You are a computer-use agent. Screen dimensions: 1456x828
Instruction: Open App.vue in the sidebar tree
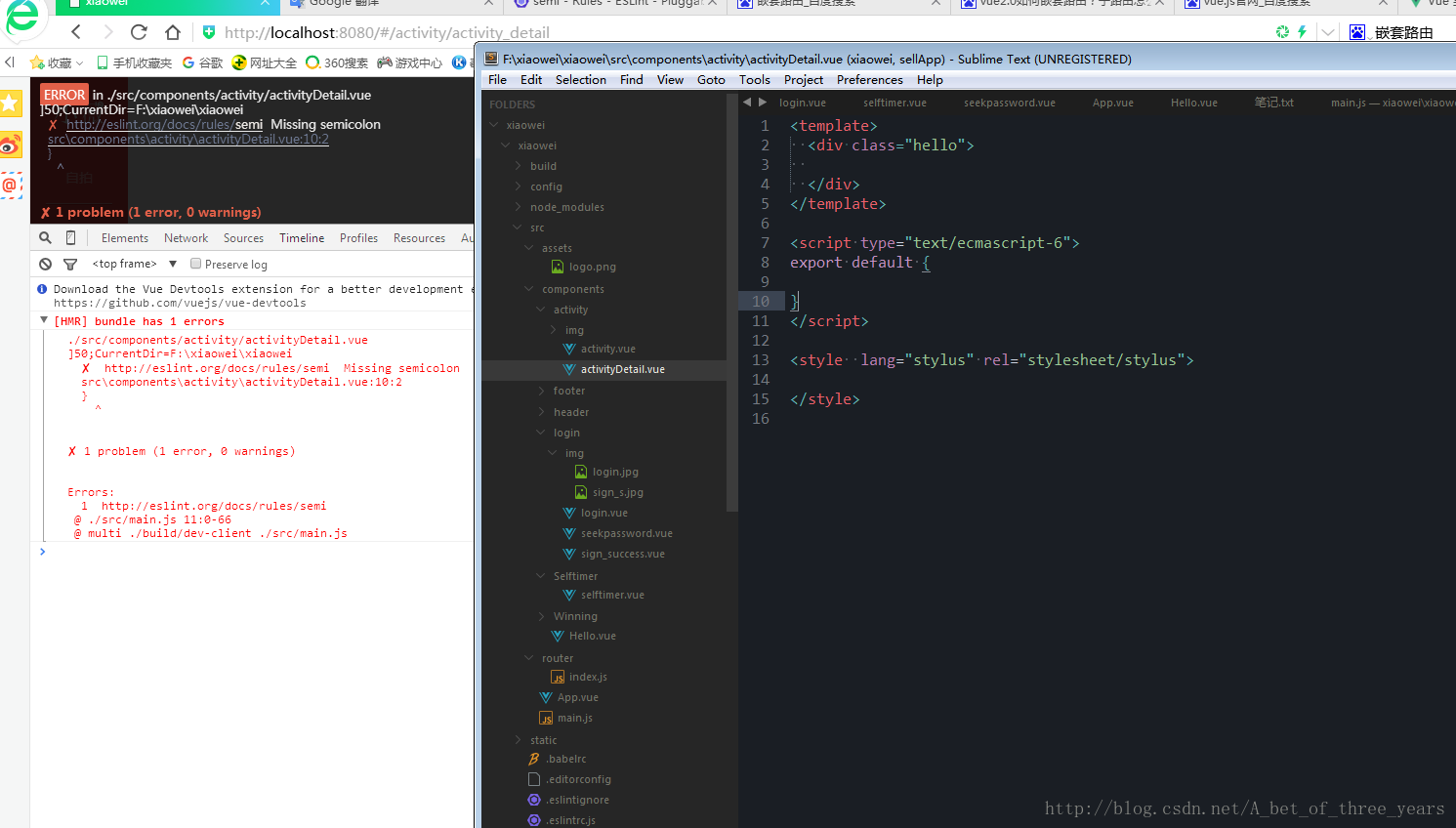pyautogui.click(x=577, y=697)
